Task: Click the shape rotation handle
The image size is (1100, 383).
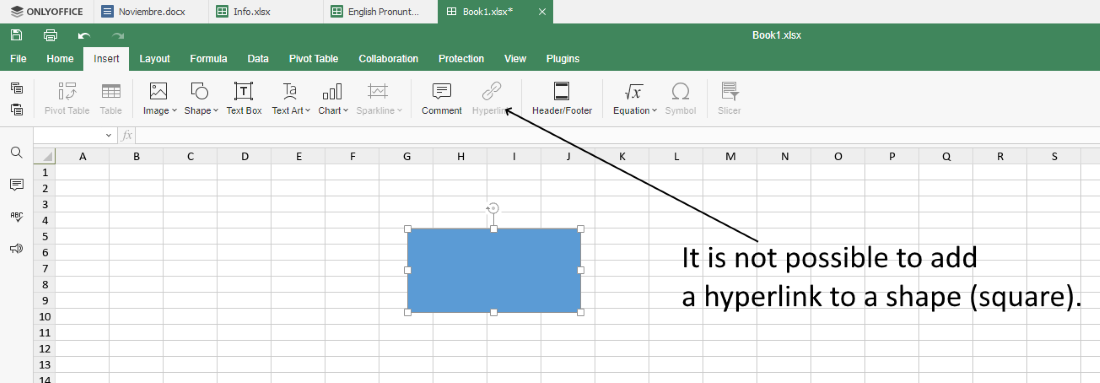Action: point(493,208)
